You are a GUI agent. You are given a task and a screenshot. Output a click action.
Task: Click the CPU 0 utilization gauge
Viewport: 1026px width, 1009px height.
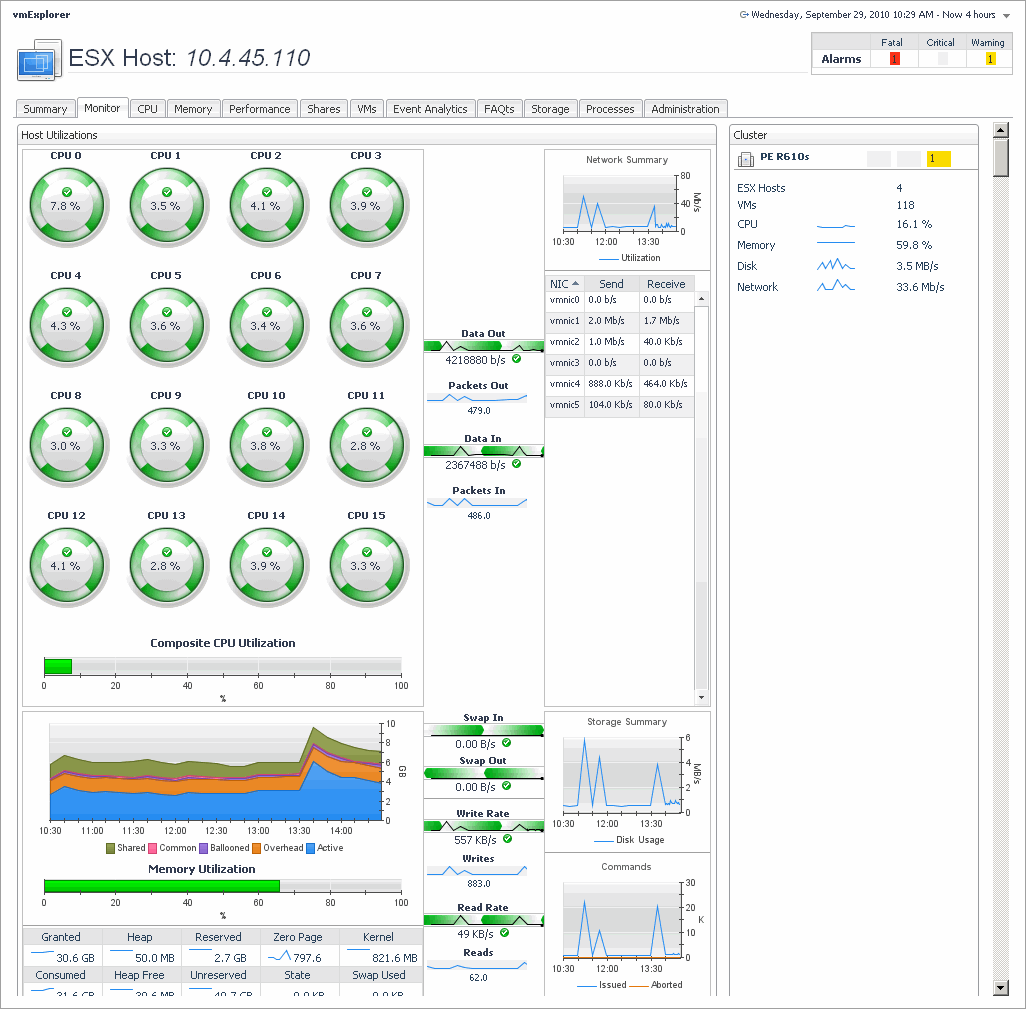[66, 205]
